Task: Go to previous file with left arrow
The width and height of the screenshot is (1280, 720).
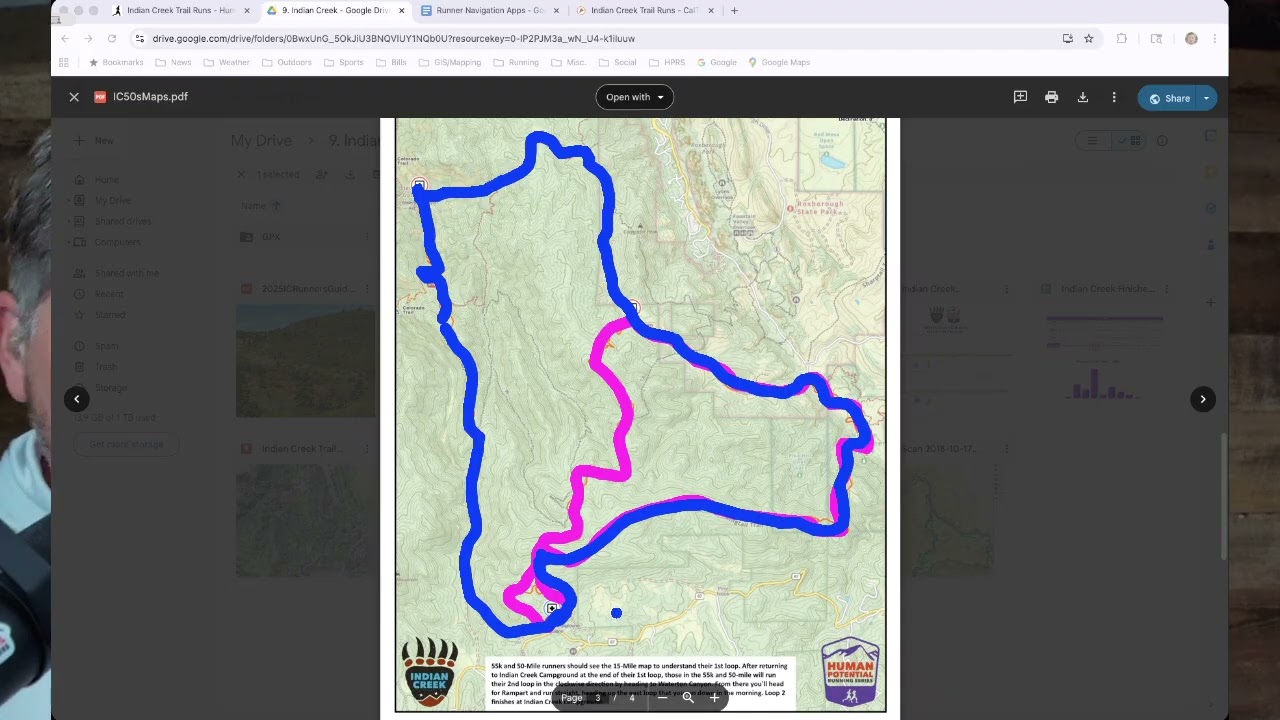Action: [76, 399]
